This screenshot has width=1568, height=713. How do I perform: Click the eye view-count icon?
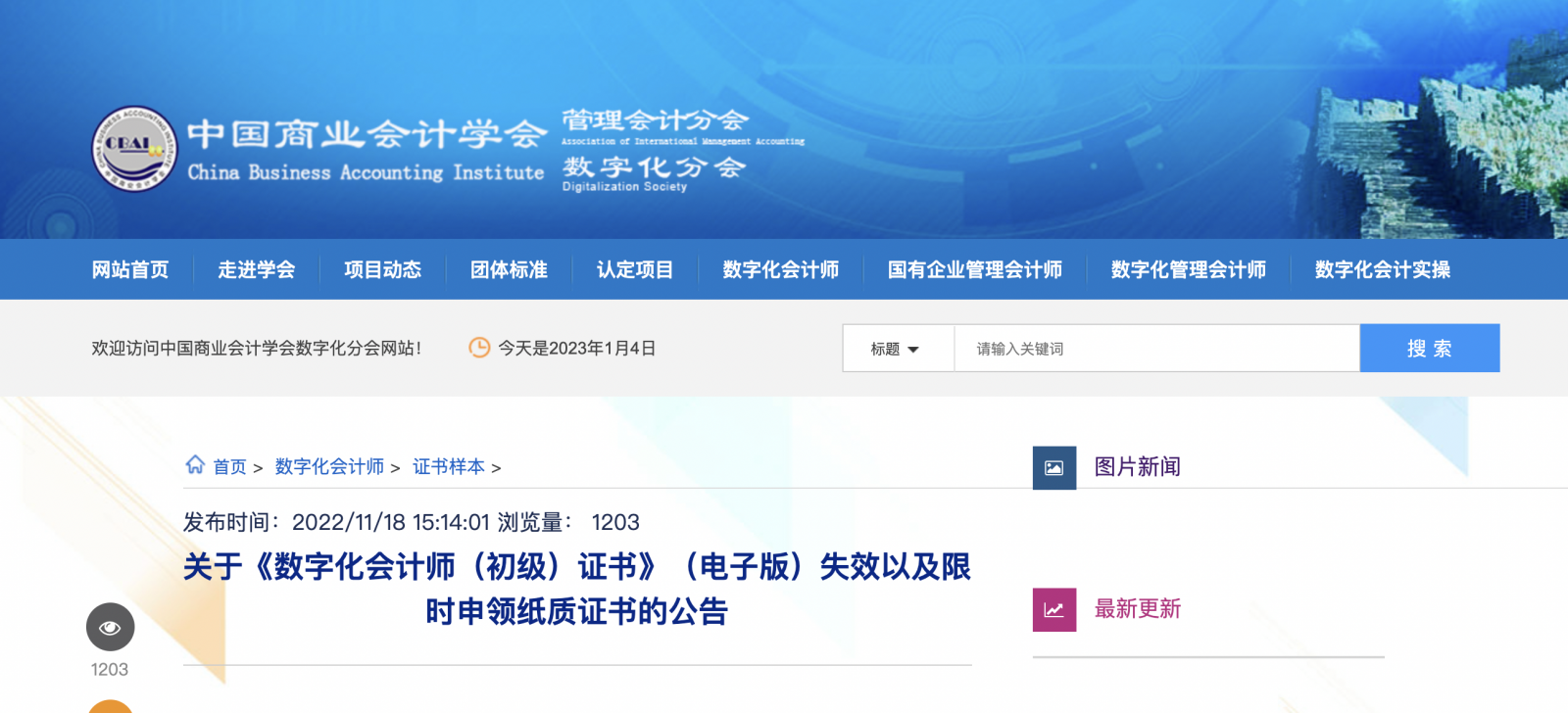point(110,627)
